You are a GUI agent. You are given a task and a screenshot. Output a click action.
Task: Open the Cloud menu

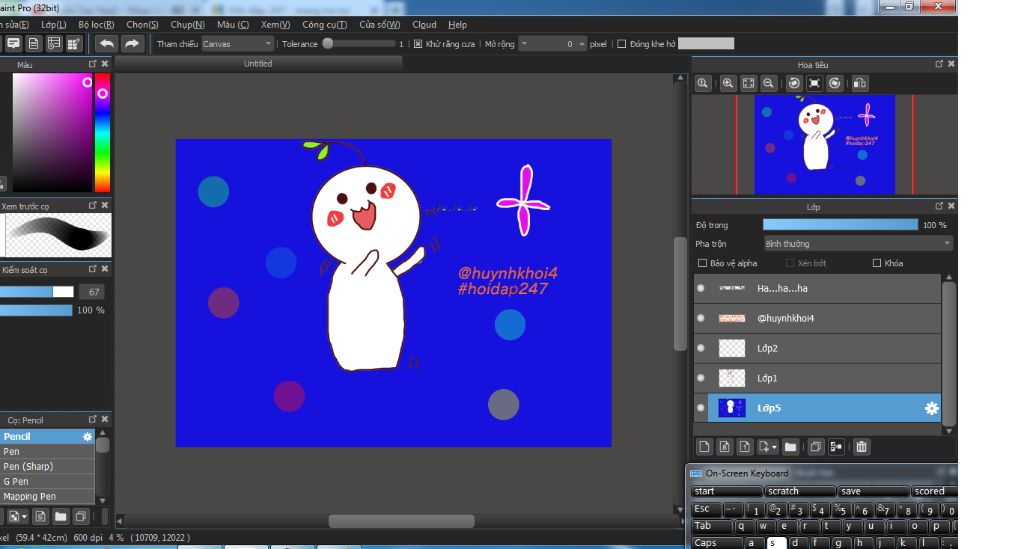click(x=424, y=25)
